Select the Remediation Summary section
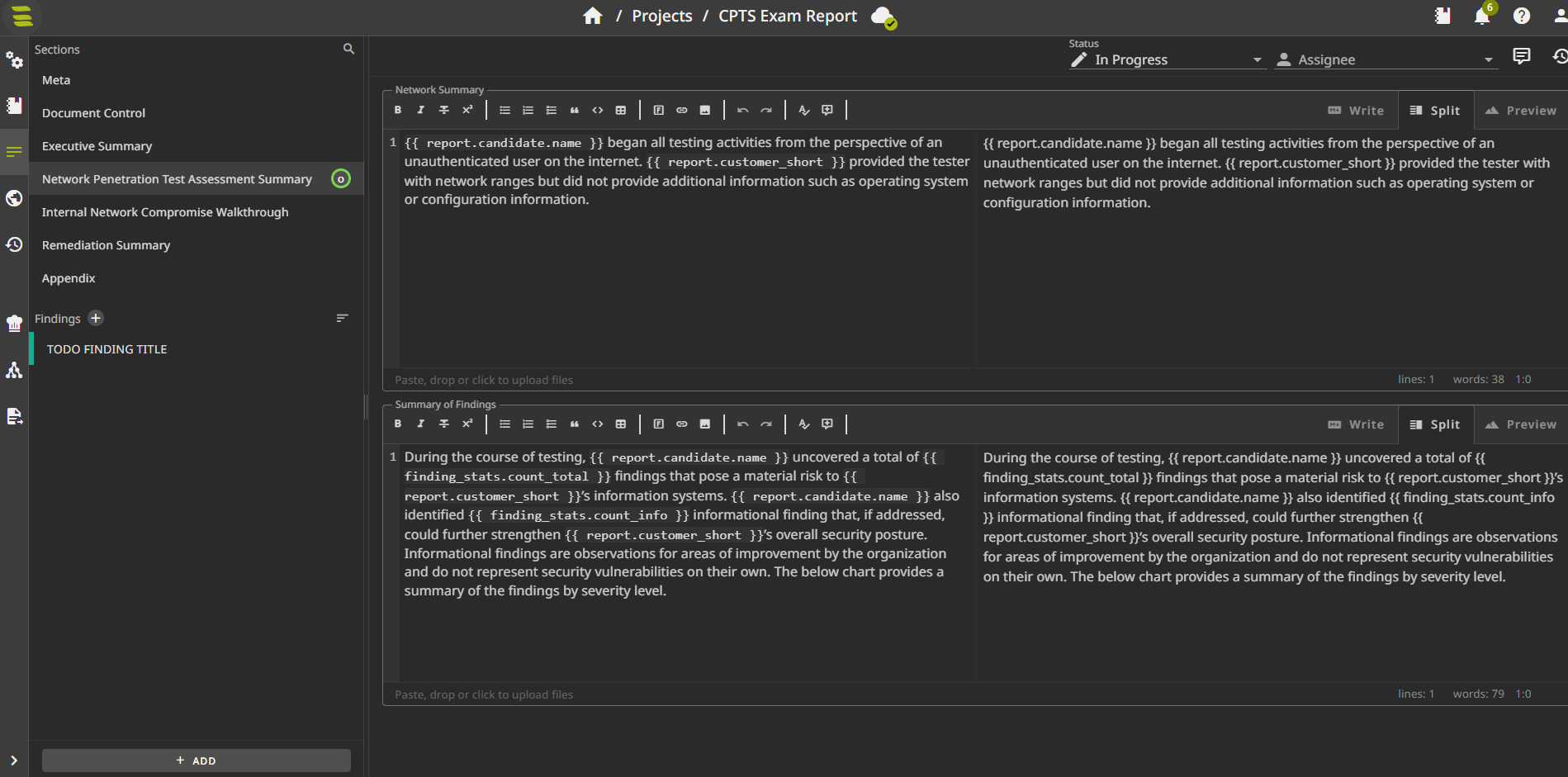This screenshot has width=1568, height=777. 106,245
